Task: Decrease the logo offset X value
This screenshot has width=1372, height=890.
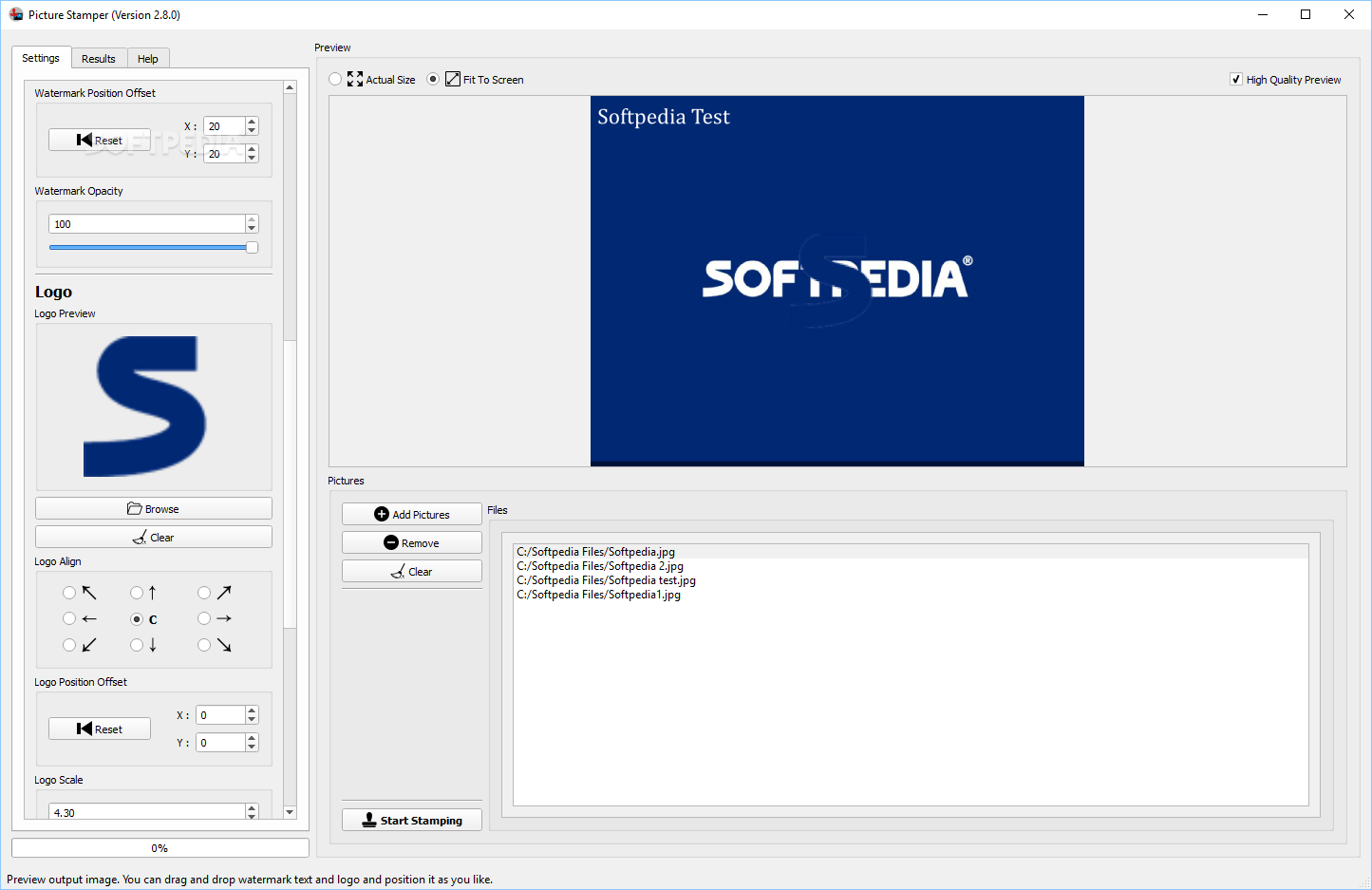Action: coord(252,720)
